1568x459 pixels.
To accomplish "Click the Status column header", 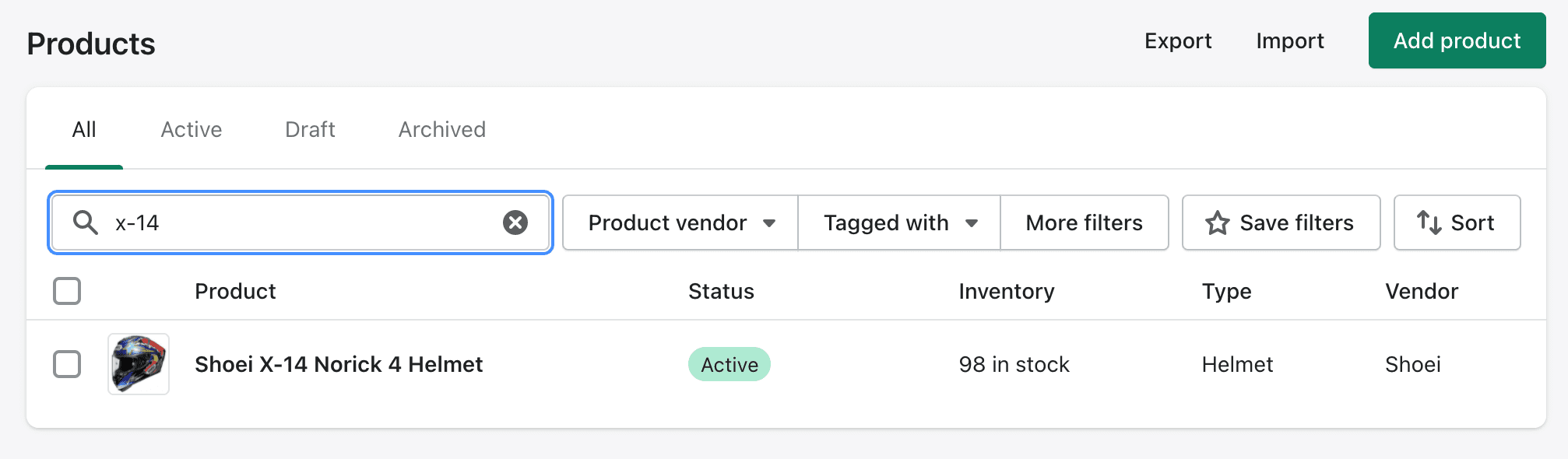I will coord(721,291).
